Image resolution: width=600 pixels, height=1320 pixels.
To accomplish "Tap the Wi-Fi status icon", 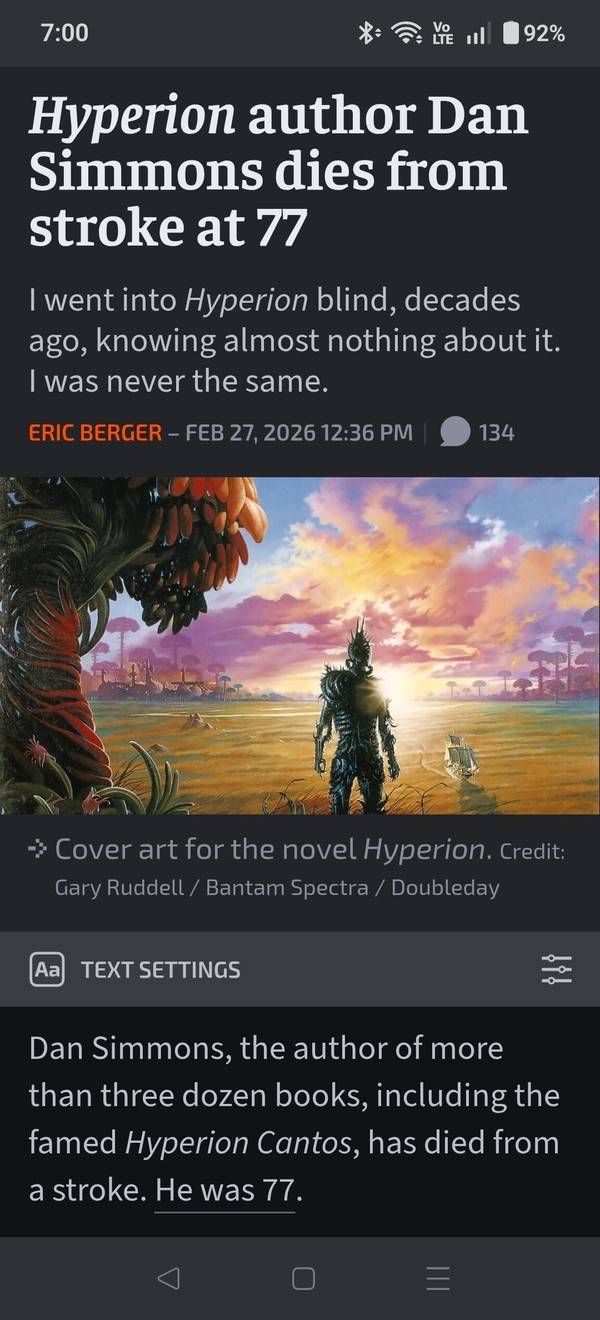I will point(405,33).
